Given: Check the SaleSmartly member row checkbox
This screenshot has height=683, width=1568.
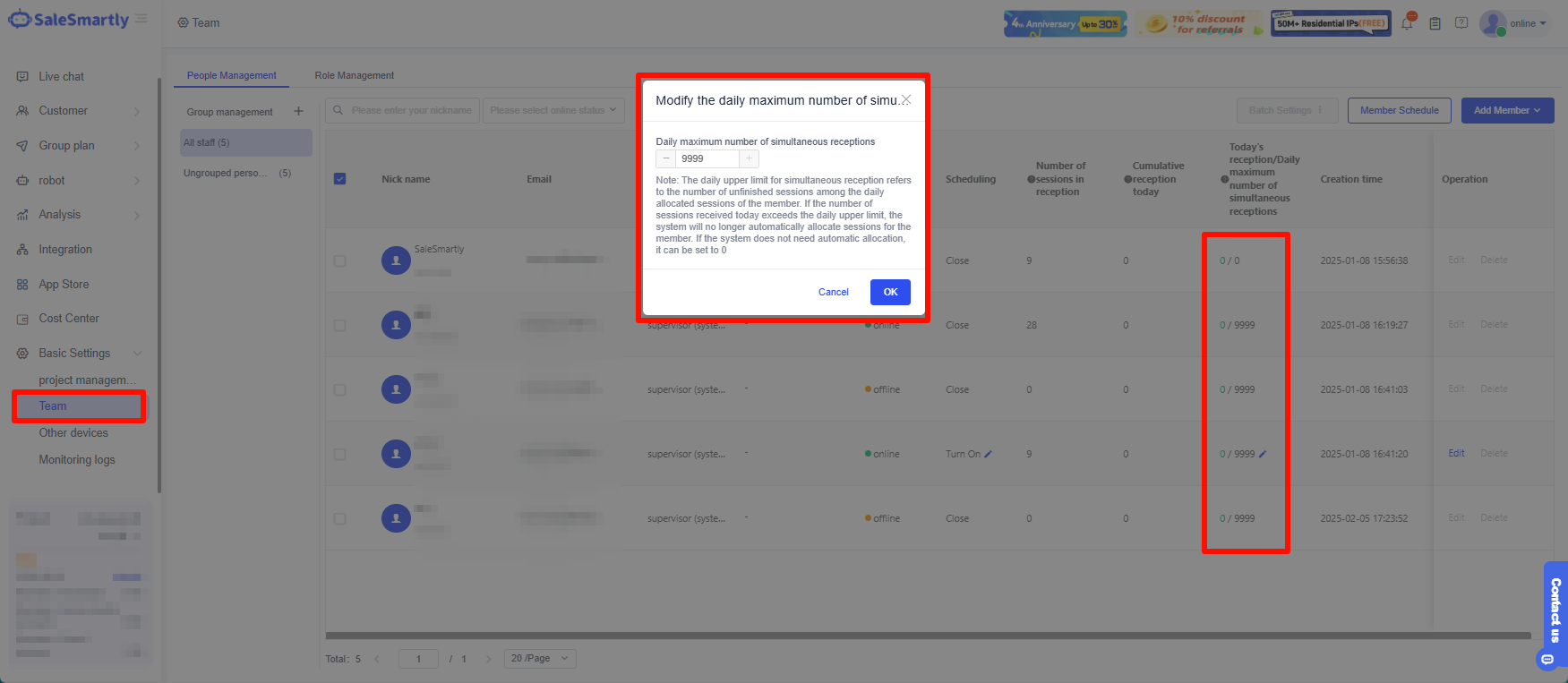Looking at the screenshot, I should [x=339, y=260].
